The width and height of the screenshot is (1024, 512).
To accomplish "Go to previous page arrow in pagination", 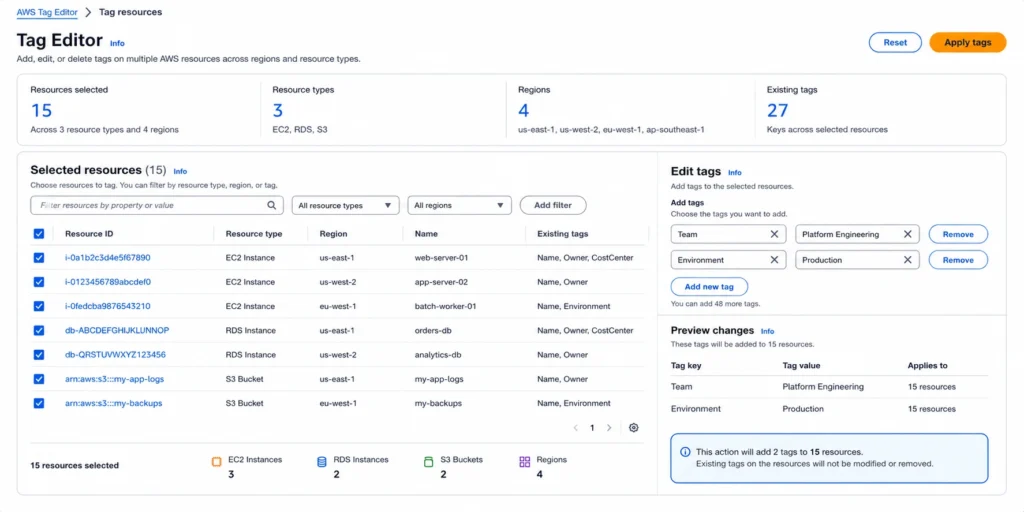I will [x=575, y=428].
